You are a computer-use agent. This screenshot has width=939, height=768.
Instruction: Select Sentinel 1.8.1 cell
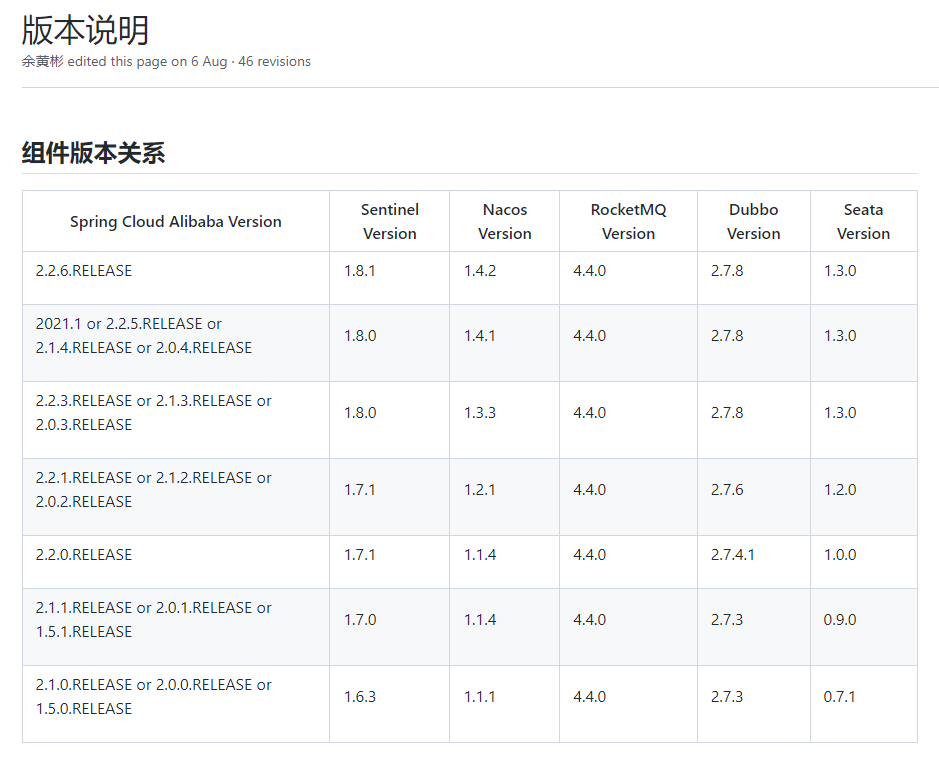[389, 278]
